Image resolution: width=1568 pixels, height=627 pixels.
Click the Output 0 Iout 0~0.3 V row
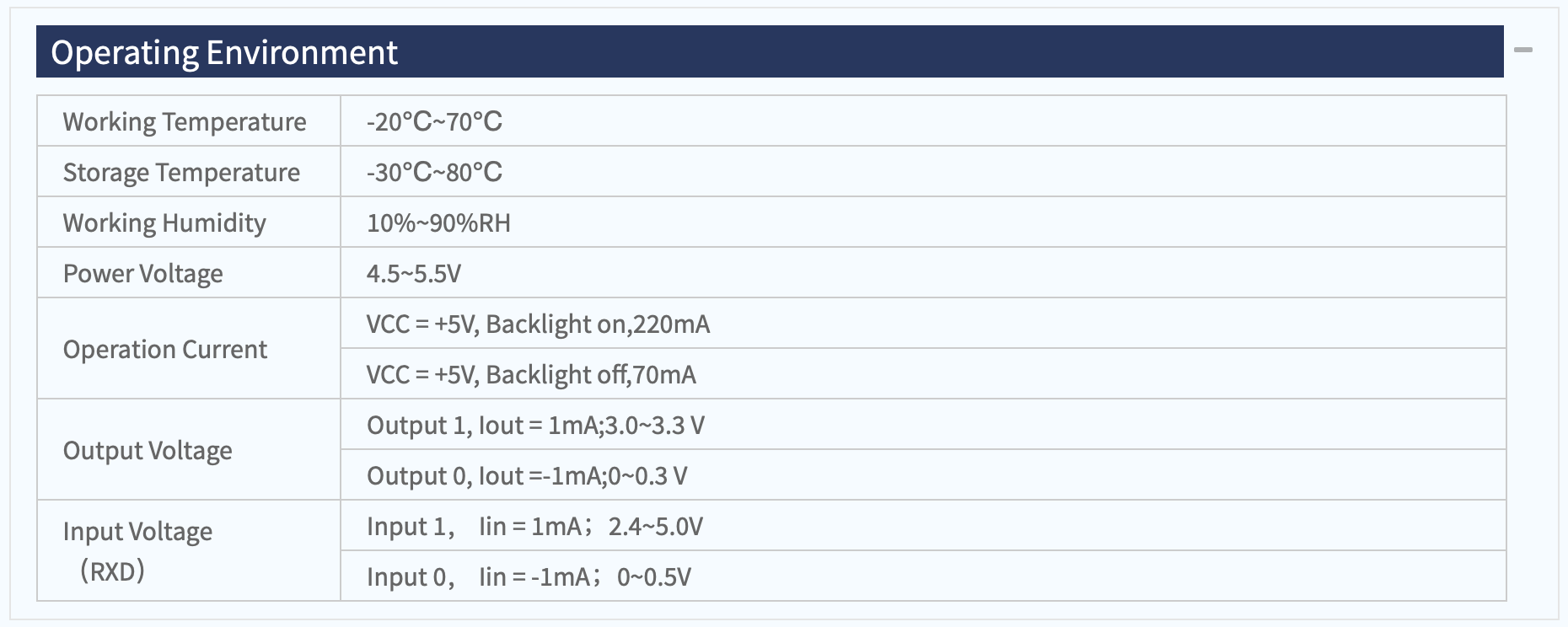pyautogui.click(x=923, y=474)
